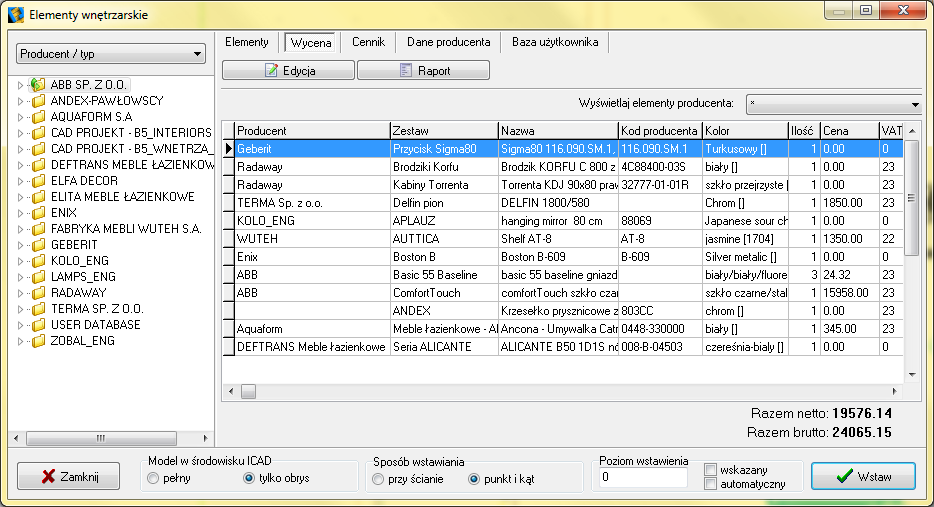The height and width of the screenshot is (507, 934).
Task: Select the 'tylko obrys' radio button
Action: point(249,478)
